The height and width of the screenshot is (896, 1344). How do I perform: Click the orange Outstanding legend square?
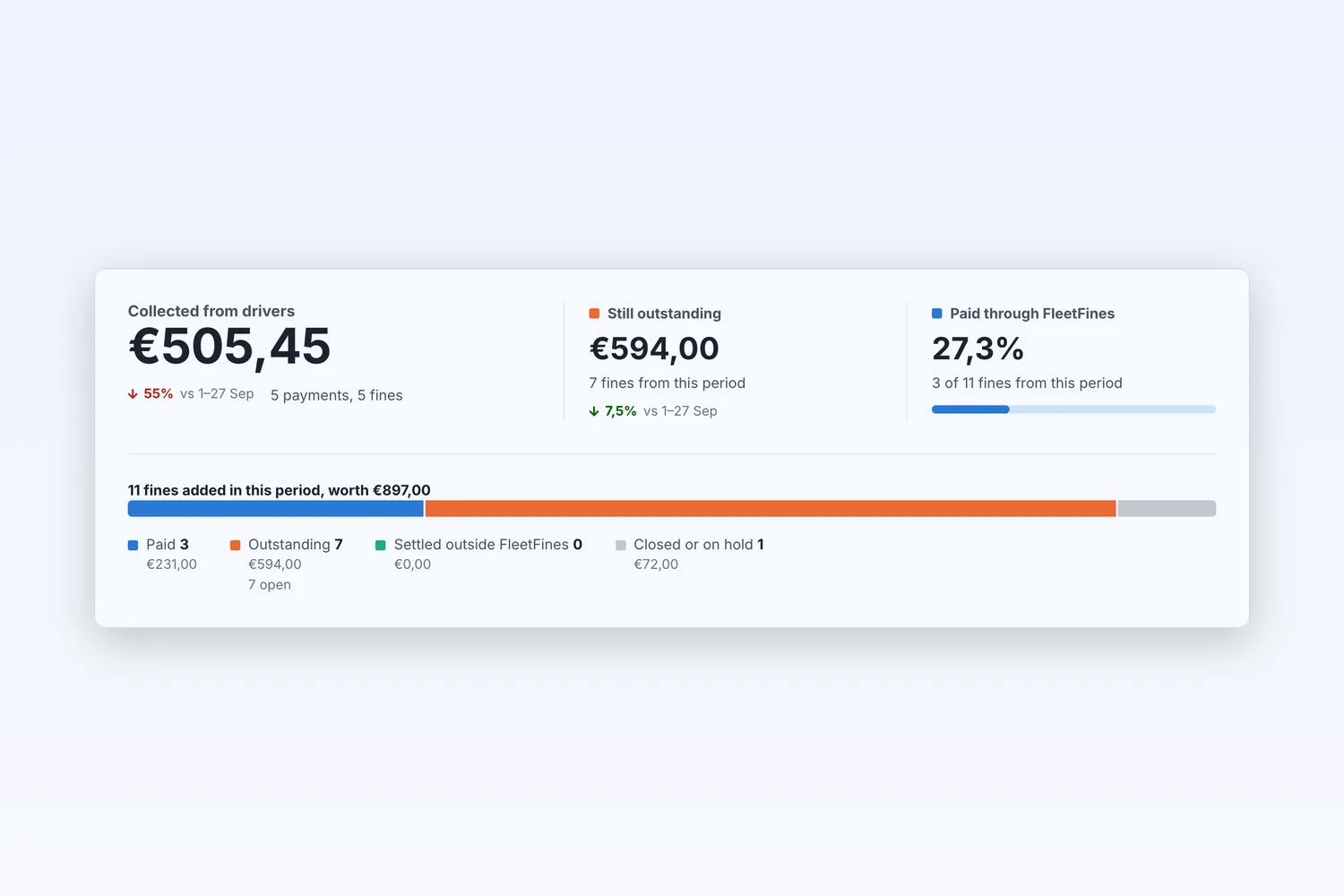click(x=236, y=545)
